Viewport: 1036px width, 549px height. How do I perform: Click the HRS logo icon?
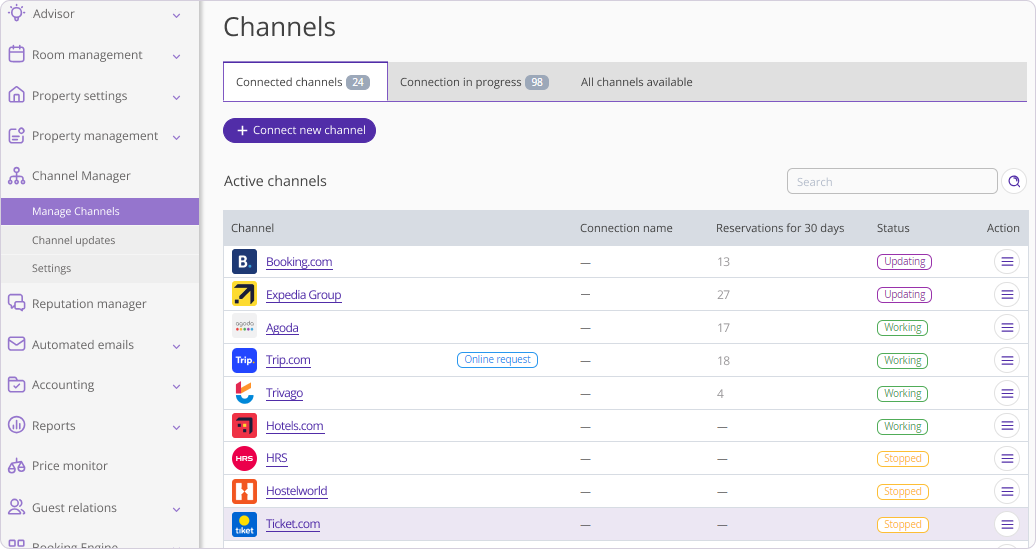(244, 458)
